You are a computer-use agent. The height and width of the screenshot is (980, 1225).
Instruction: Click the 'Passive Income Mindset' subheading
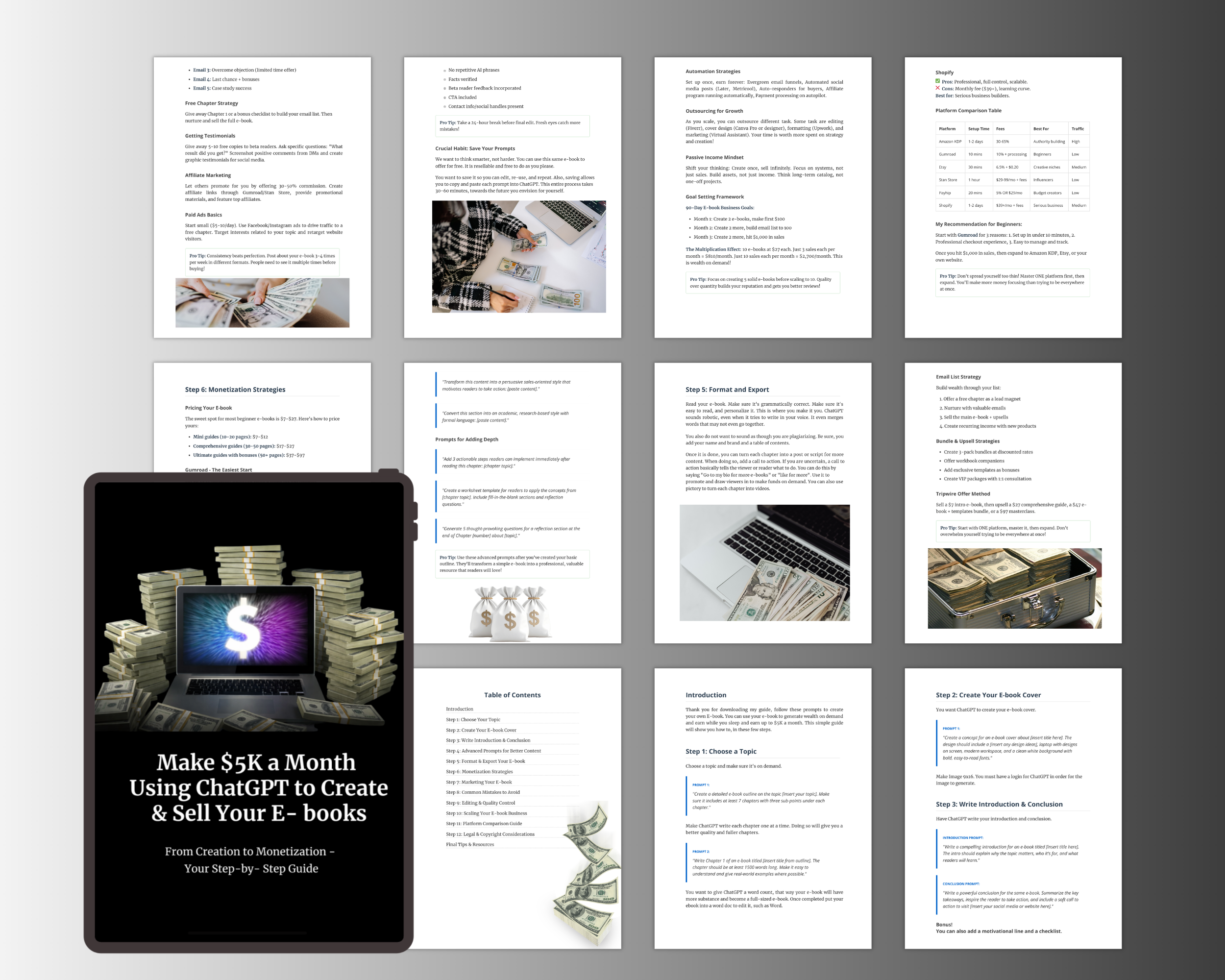coord(714,157)
